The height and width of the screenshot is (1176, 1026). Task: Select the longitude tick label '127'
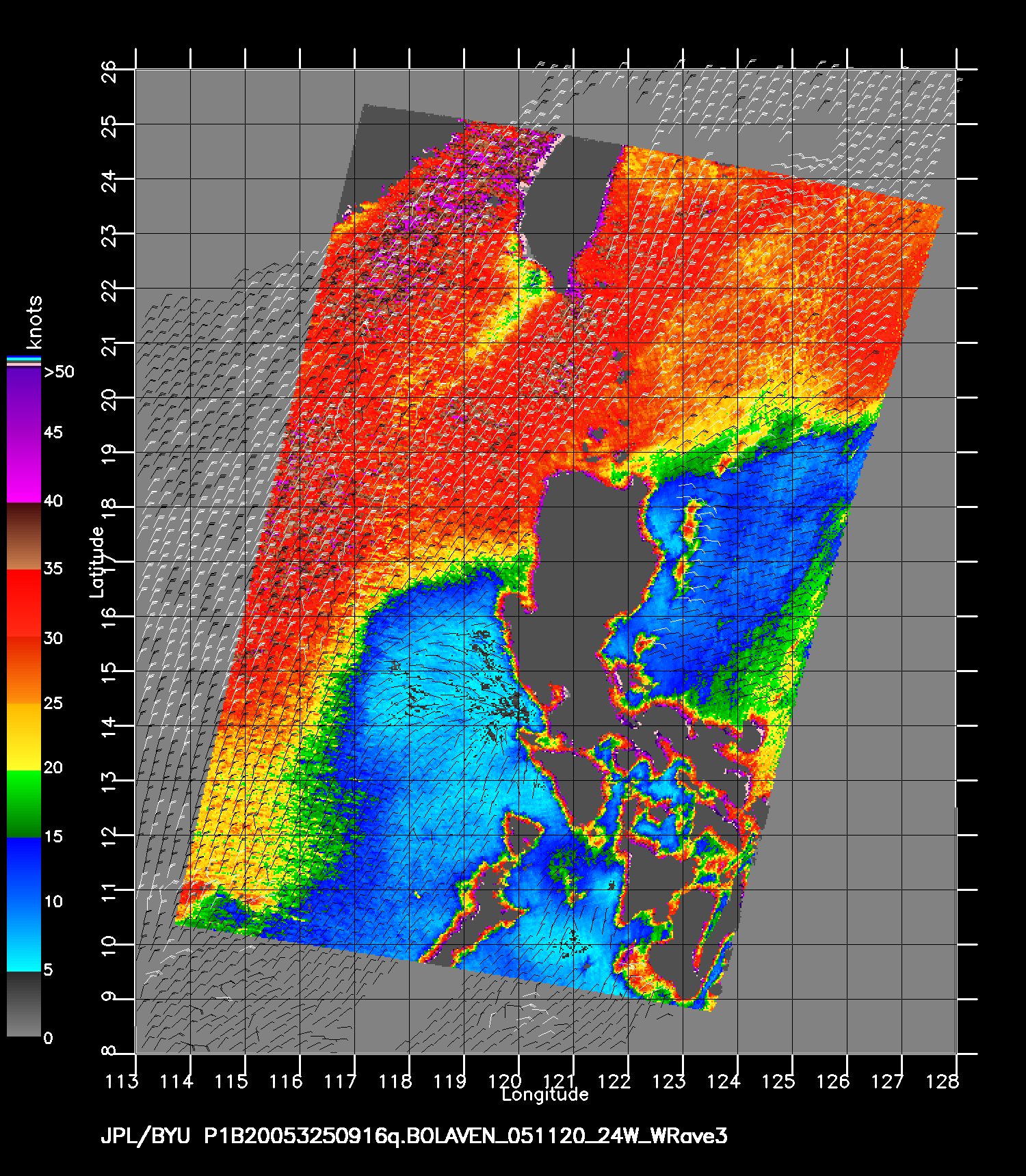coord(888,1082)
